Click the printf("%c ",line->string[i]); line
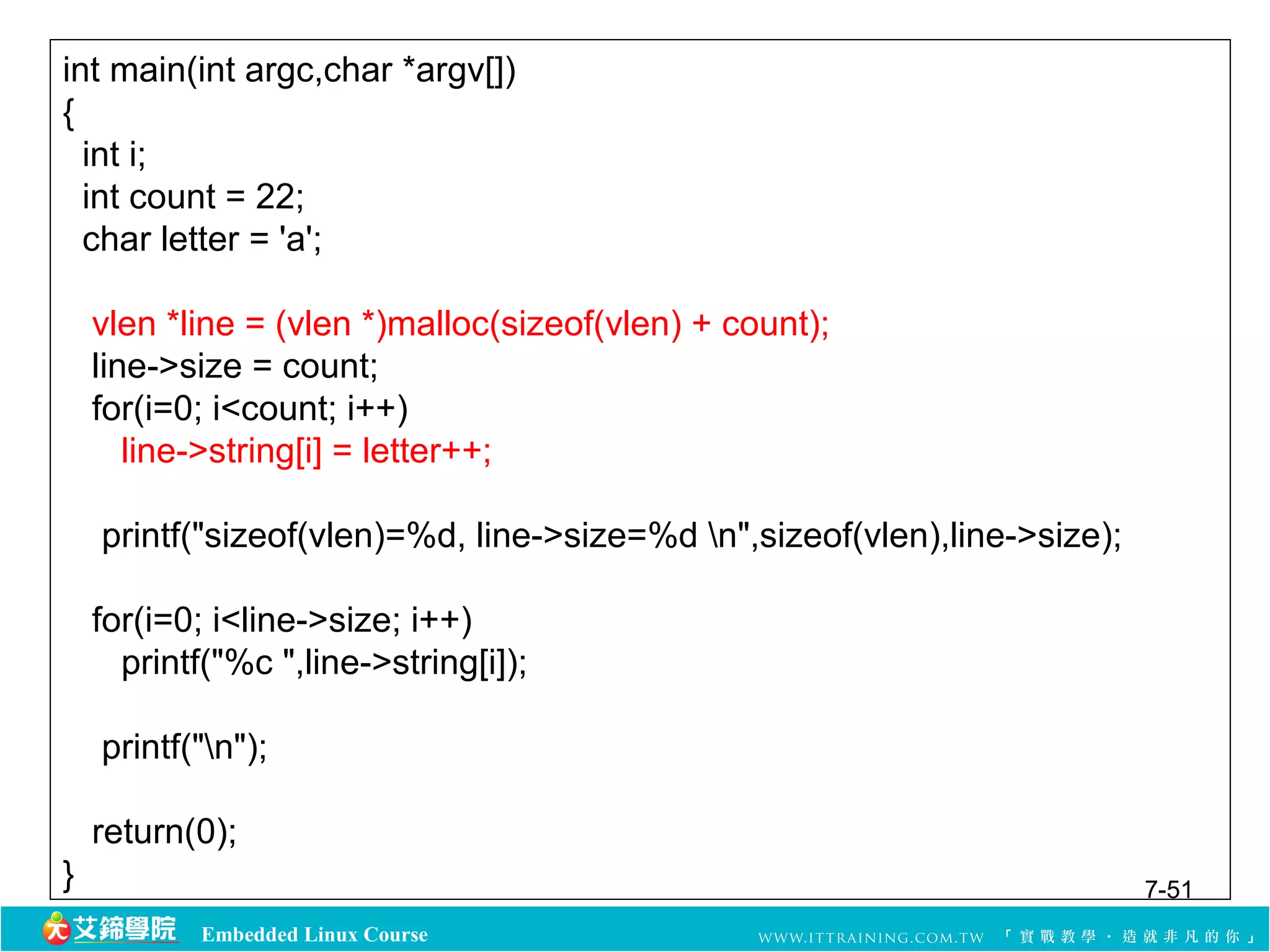The width and height of the screenshot is (1270, 952). tap(324, 663)
